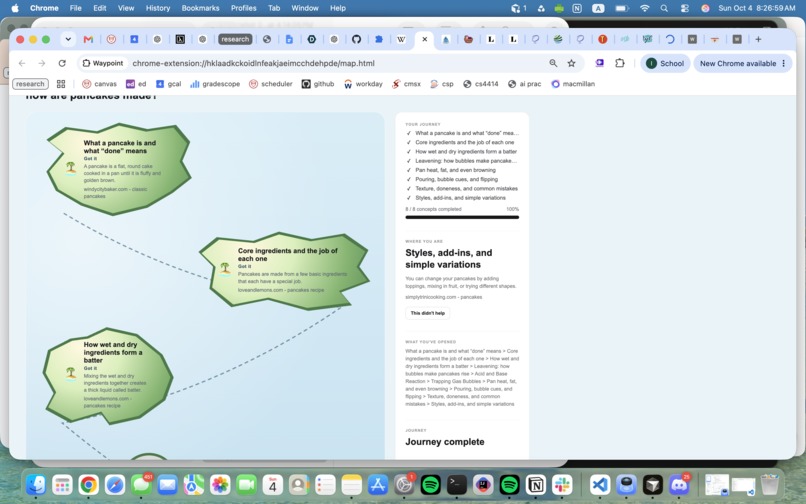Bookmark this page with the star
This screenshot has width=806, height=504.
coord(571,63)
